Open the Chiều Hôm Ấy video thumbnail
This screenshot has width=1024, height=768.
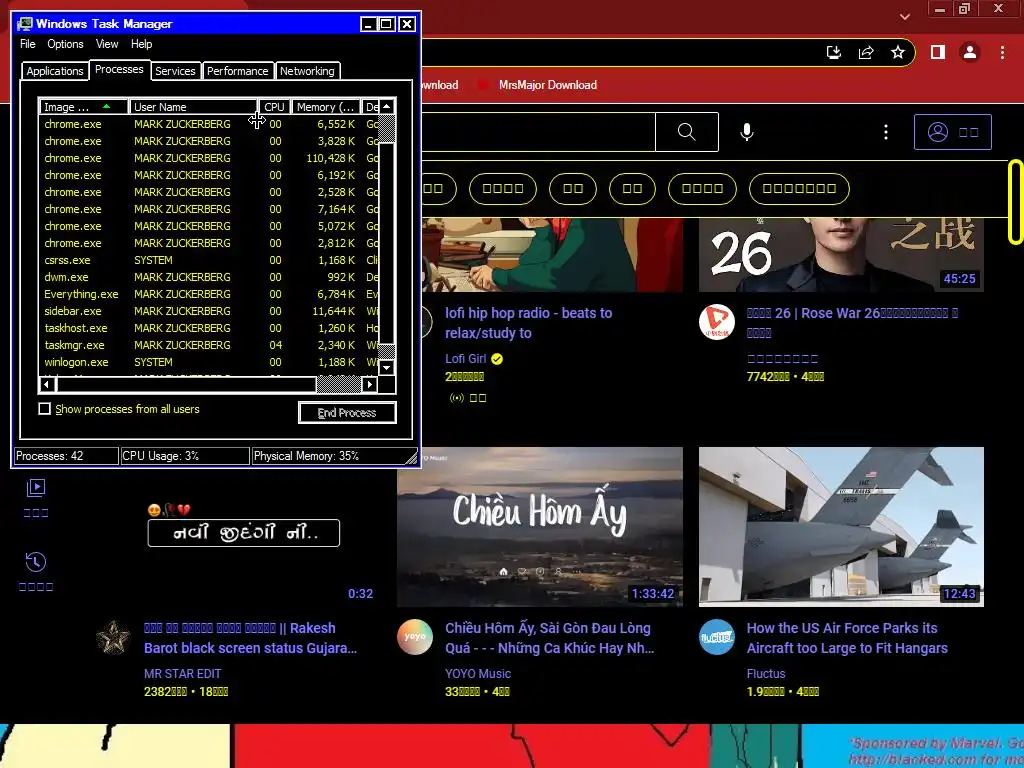[x=540, y=526]
